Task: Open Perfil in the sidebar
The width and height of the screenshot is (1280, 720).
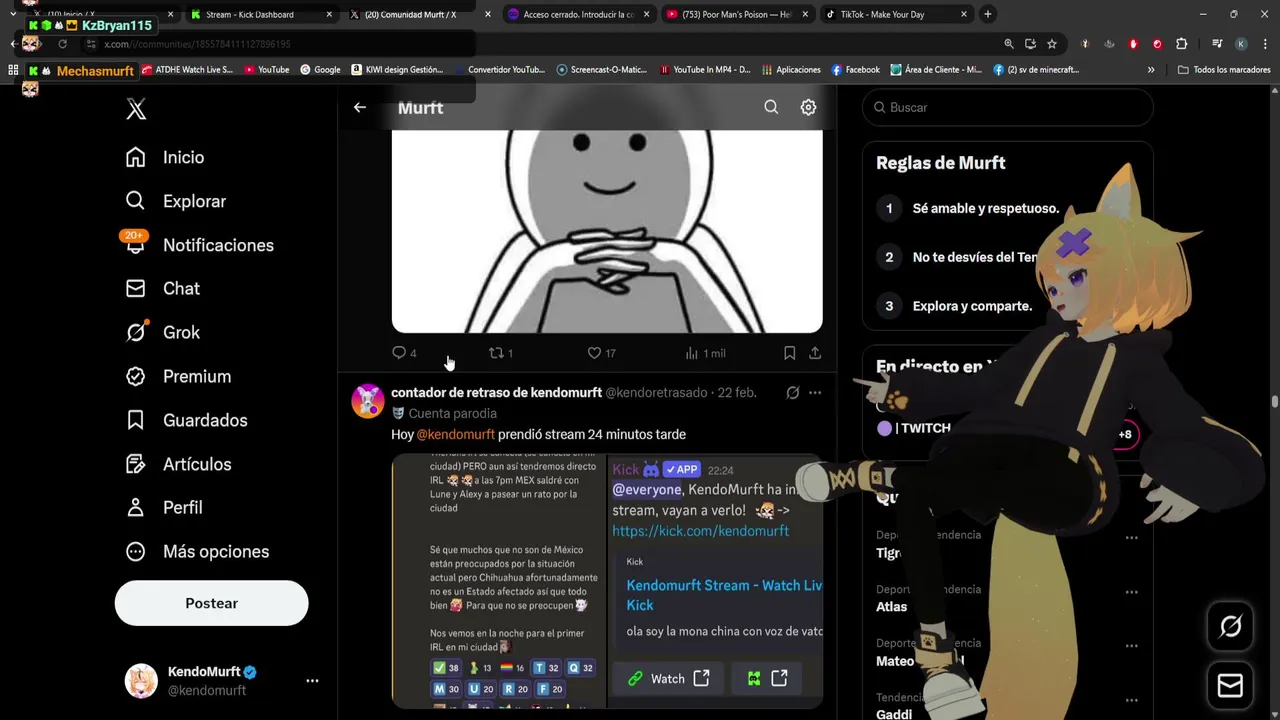Action: (x=164, y=507)
